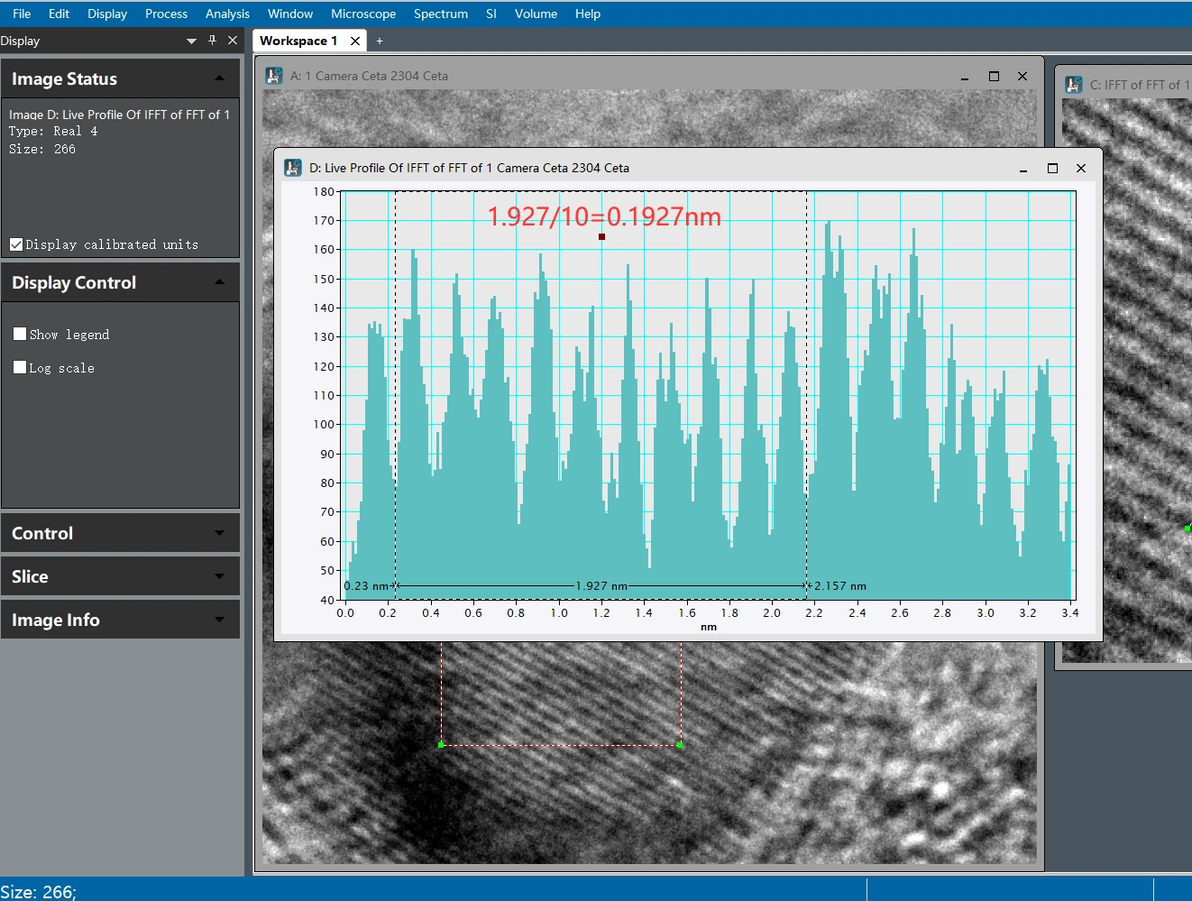The height and width of the screenshot is (901, 1192).
Task: Select the Workspace 1 tab
Action: point(298,41)
